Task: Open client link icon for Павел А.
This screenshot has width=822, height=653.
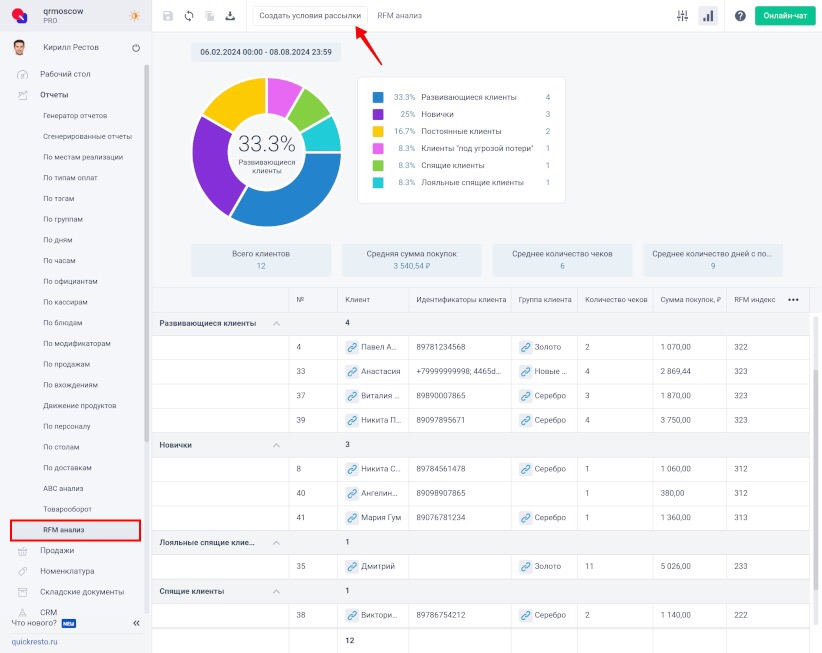Action: [352, 347]
